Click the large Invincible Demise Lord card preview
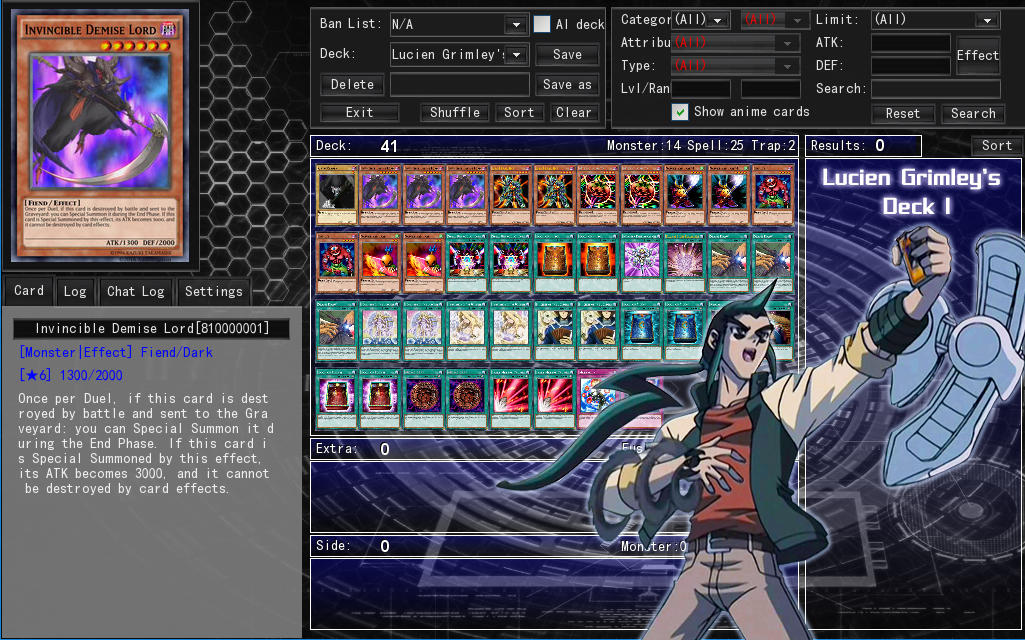Viewport: 1025px width, 640px height. pyautogui.click(x=99, y=136)
